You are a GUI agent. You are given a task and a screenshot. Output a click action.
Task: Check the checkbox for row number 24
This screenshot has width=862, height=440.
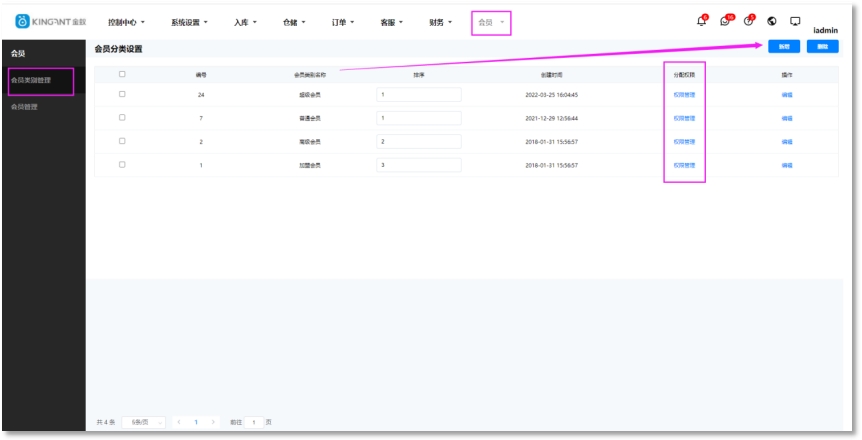click(122, 94)
